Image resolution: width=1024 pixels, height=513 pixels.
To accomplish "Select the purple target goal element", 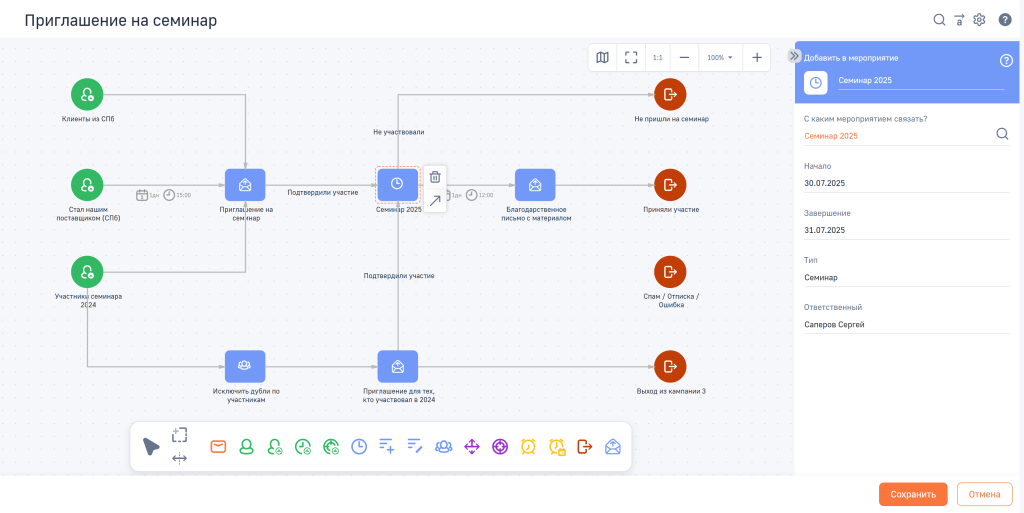I will (x=500, y=446).
